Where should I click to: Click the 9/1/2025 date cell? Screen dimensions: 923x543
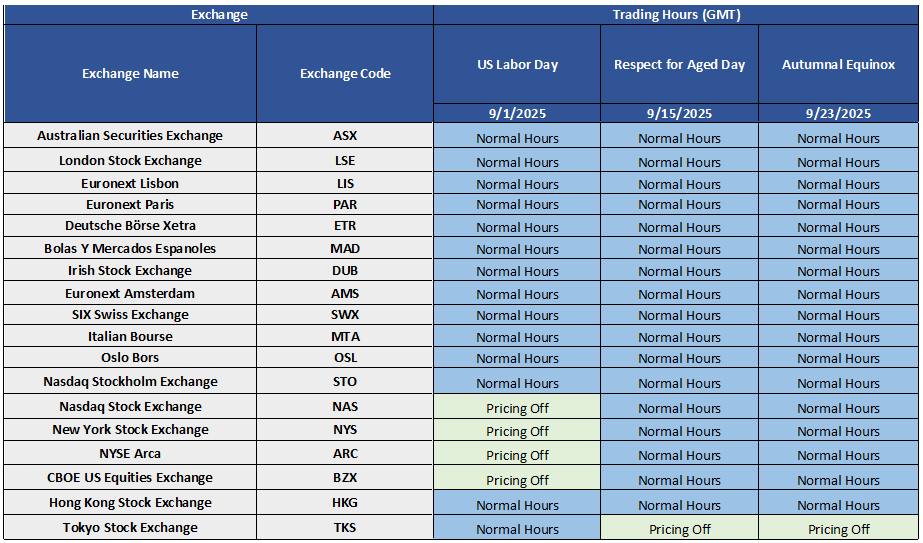pos(517,113)
